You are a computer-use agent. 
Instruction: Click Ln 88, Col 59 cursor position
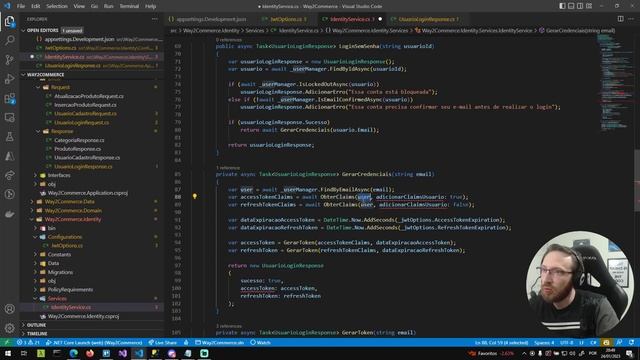pyautogui.click(x=501, y=342)
